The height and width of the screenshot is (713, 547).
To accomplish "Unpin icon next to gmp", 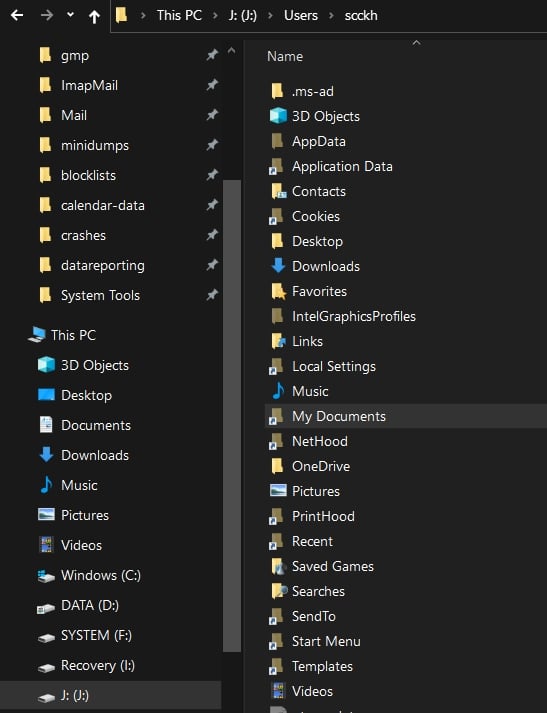I will (x=212, y=55).
